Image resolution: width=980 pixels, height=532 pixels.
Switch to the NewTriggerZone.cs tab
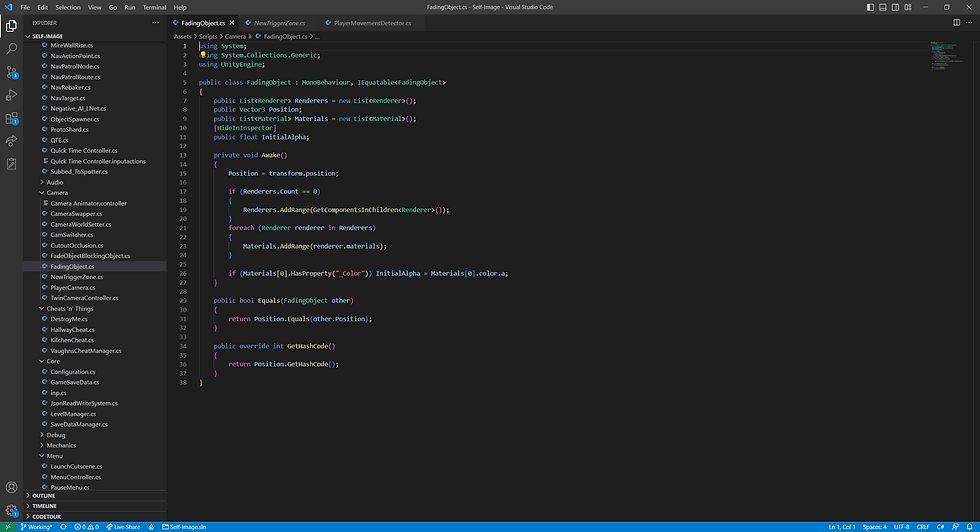coord(279,23)
